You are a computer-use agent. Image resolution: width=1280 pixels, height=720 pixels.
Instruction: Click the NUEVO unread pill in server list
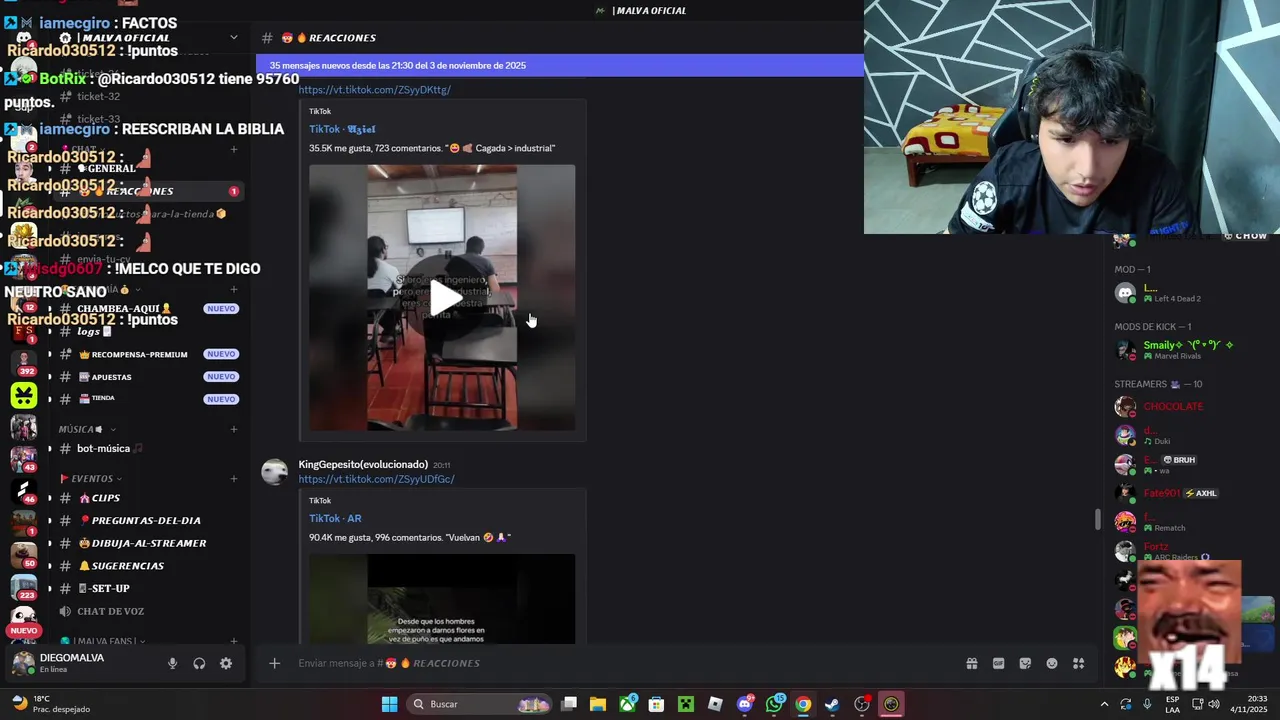[x=23, y=631]
